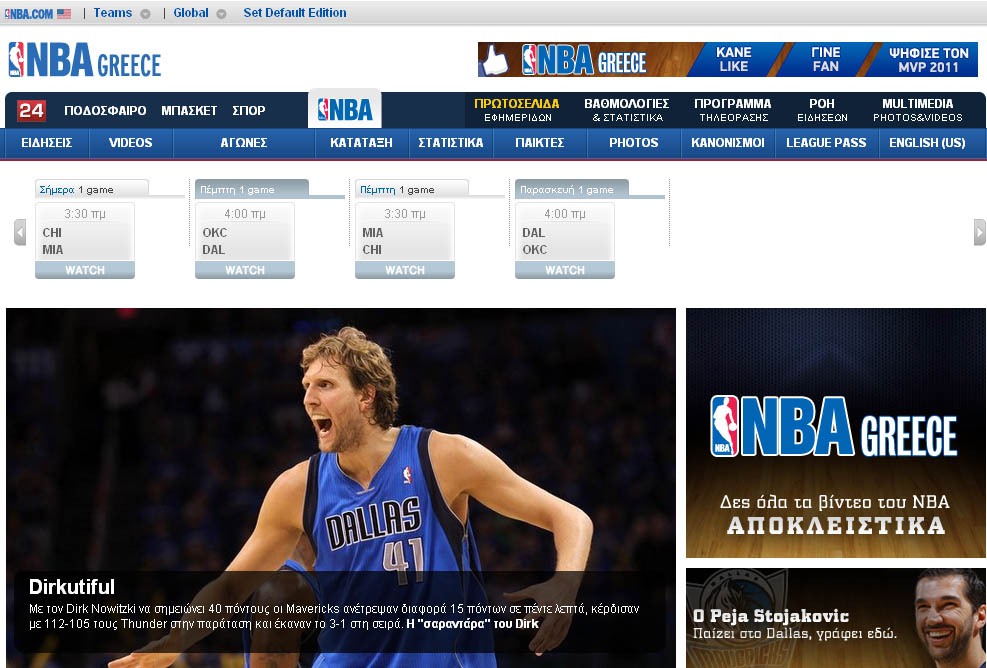Open ΡΟΗ ΕΙΔΗΣΕΩΝ menu item

(822, 110)
